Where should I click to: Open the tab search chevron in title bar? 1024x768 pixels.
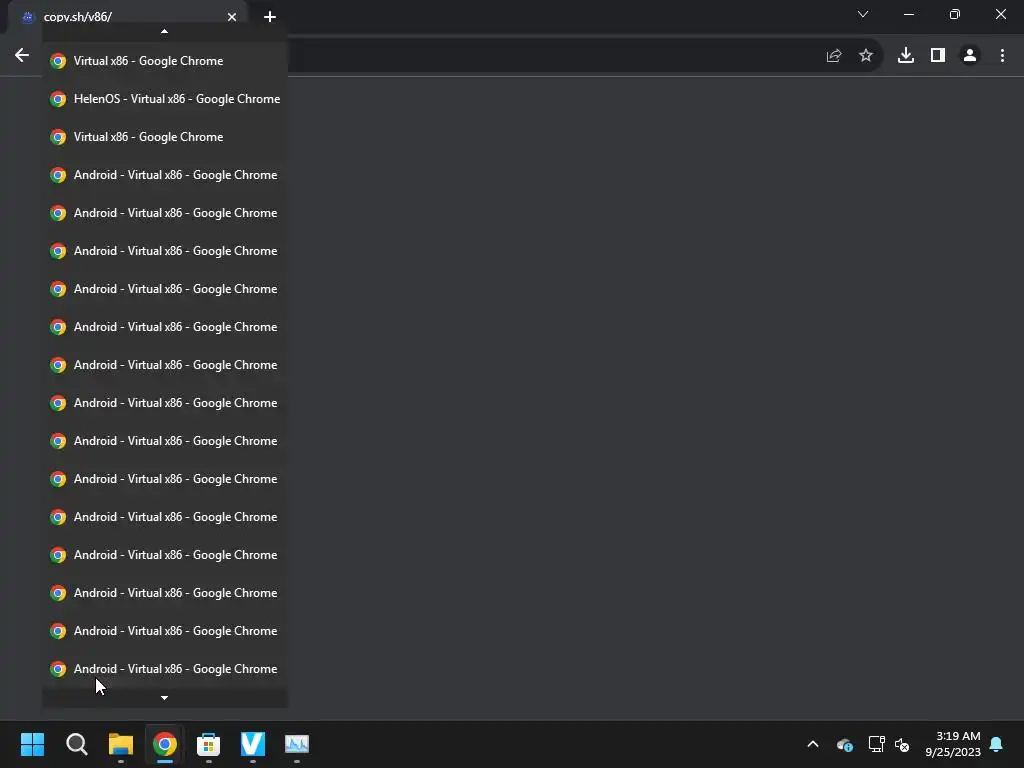(863, 14)
